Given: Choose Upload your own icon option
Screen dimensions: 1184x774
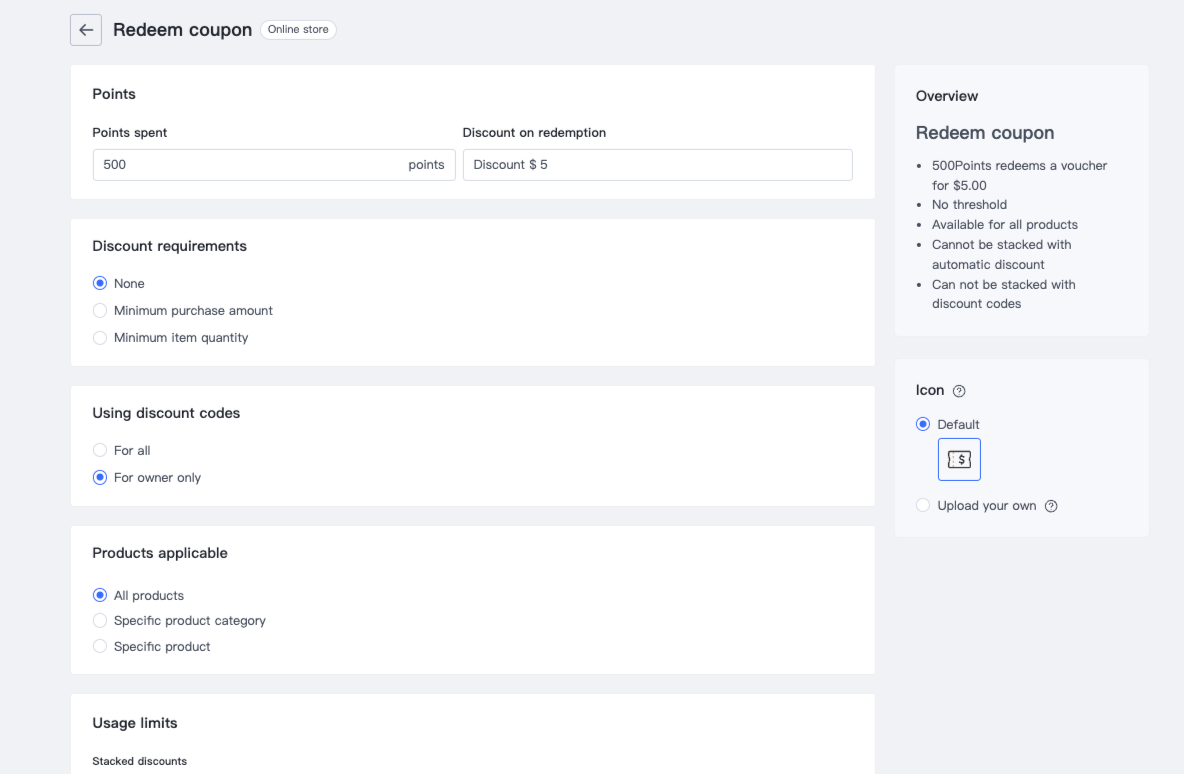Looking at the screenshot, I should pyautogui.click(x=923, y=506).
